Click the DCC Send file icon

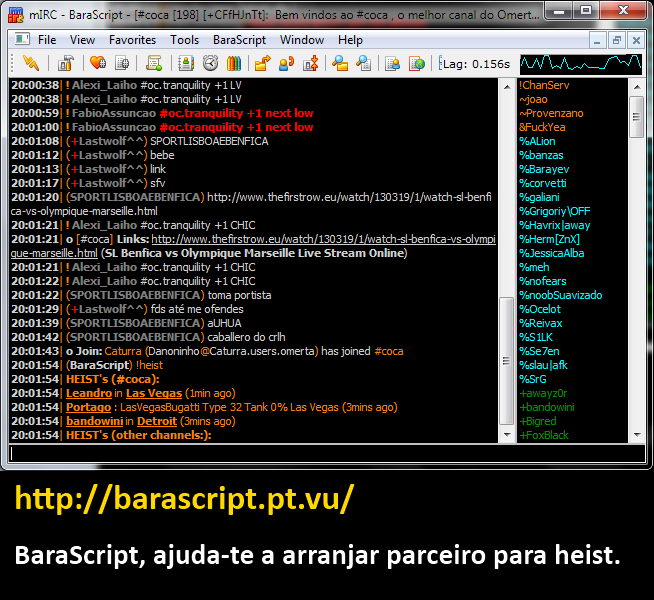[x=263, y=63]
